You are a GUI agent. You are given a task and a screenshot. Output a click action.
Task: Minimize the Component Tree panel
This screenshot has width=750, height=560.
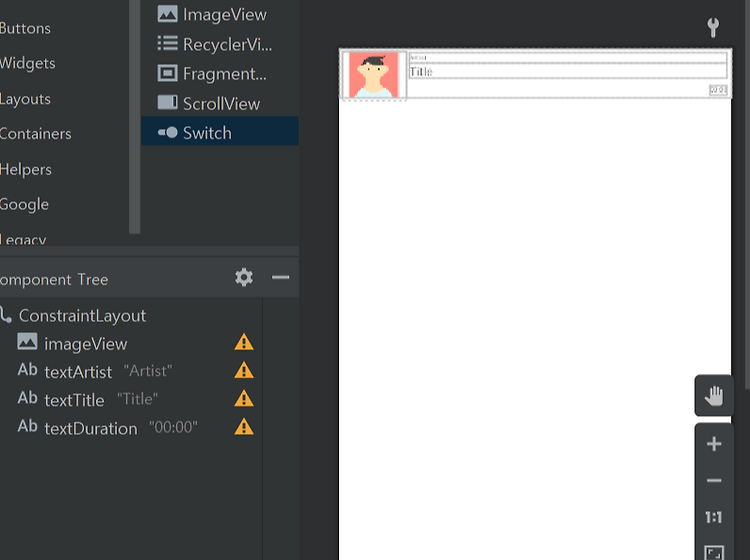point(280,277)
